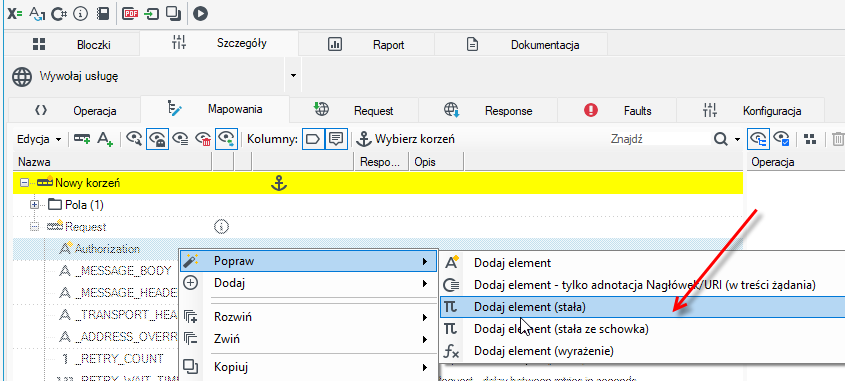Click the info icon in Request row

click(221, 227)
